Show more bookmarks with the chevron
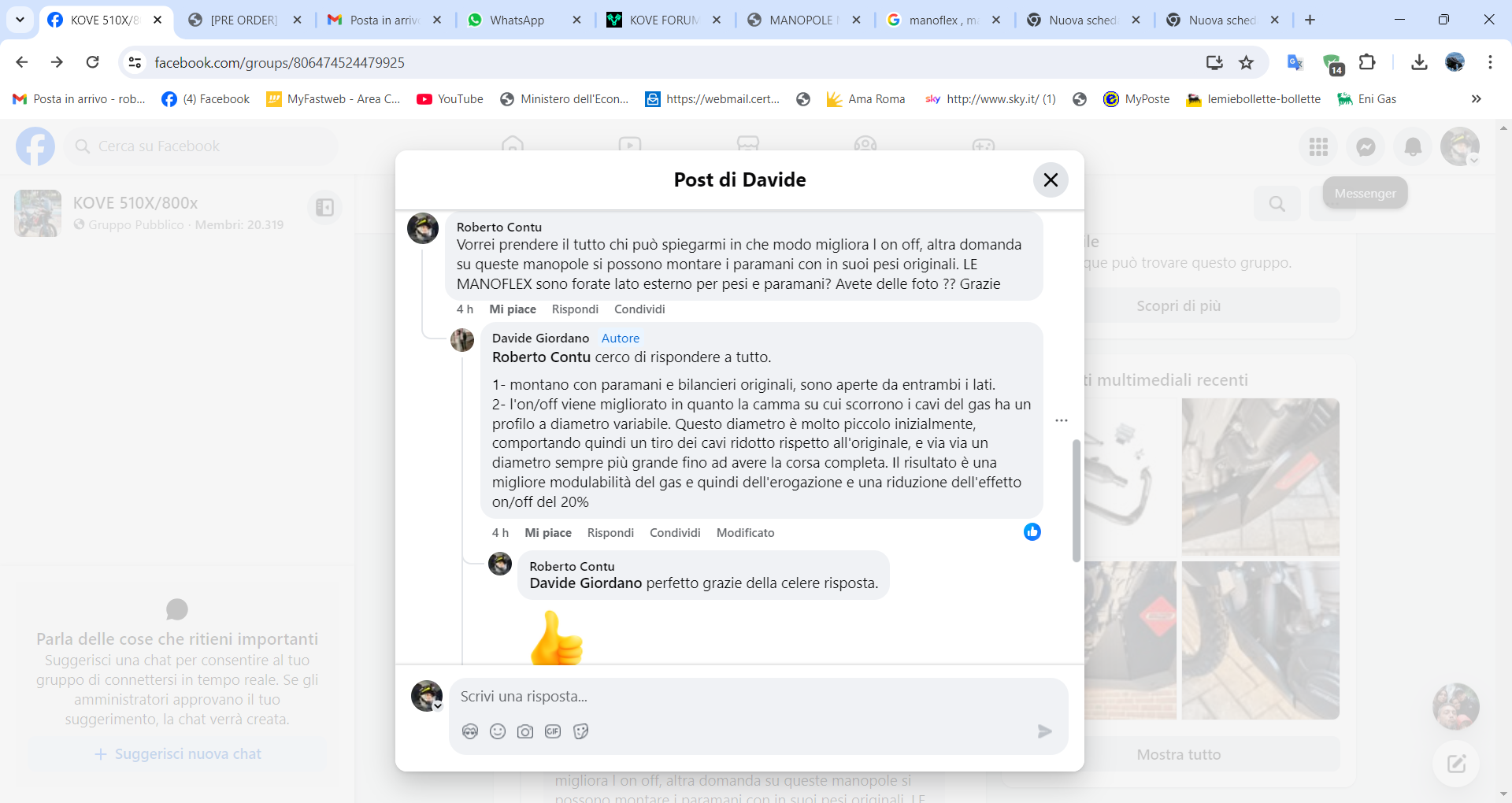Image resolution: width=1512 pixels, height=803 pixels. coord(1476,99)
